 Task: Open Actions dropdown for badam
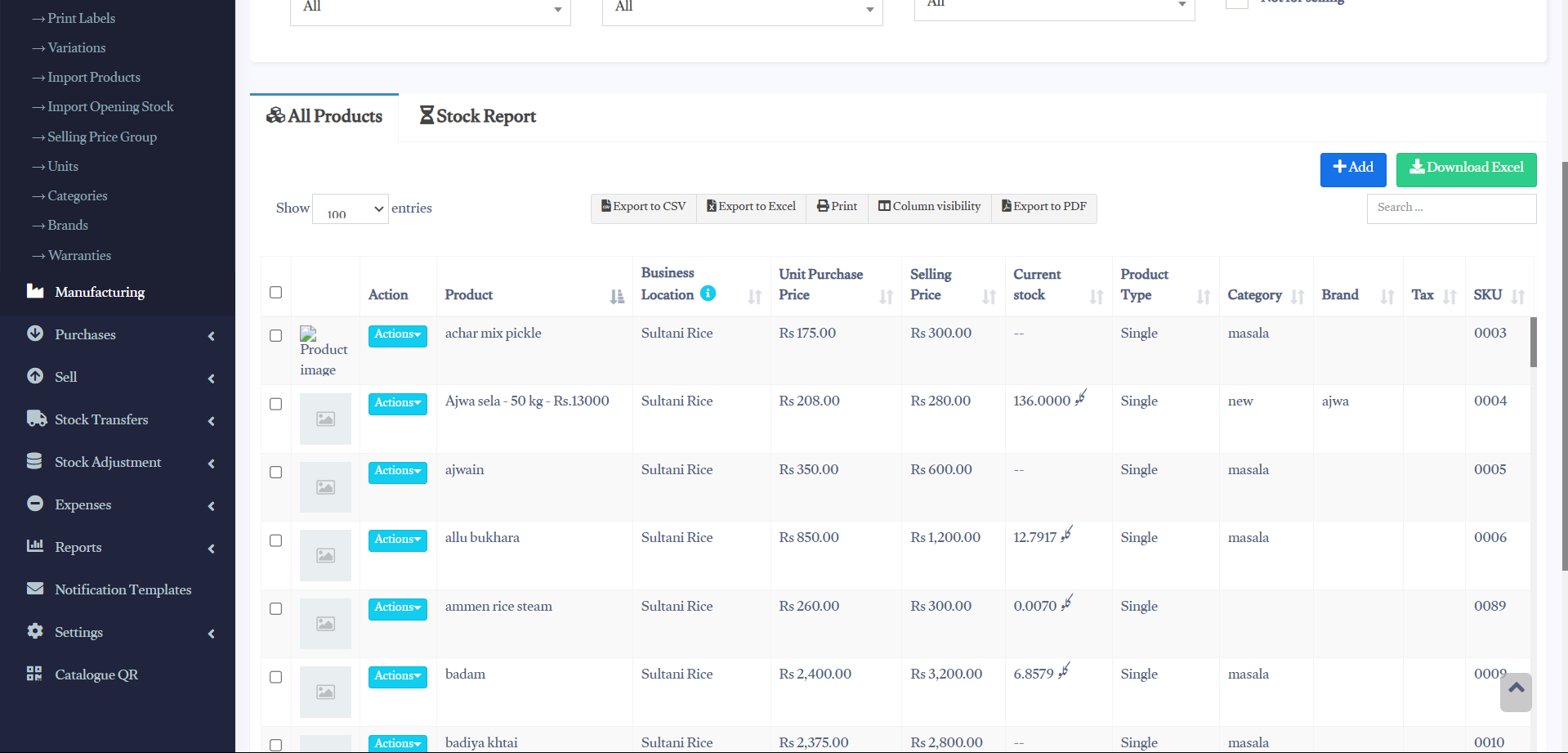tap(397, 677)
